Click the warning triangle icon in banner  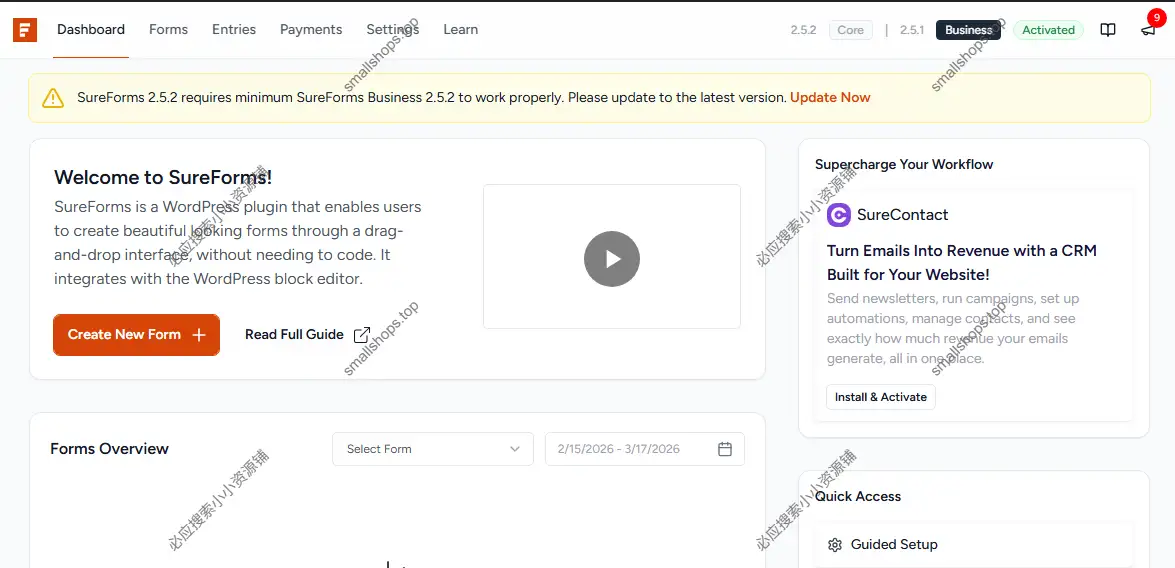tap(53, 97)
